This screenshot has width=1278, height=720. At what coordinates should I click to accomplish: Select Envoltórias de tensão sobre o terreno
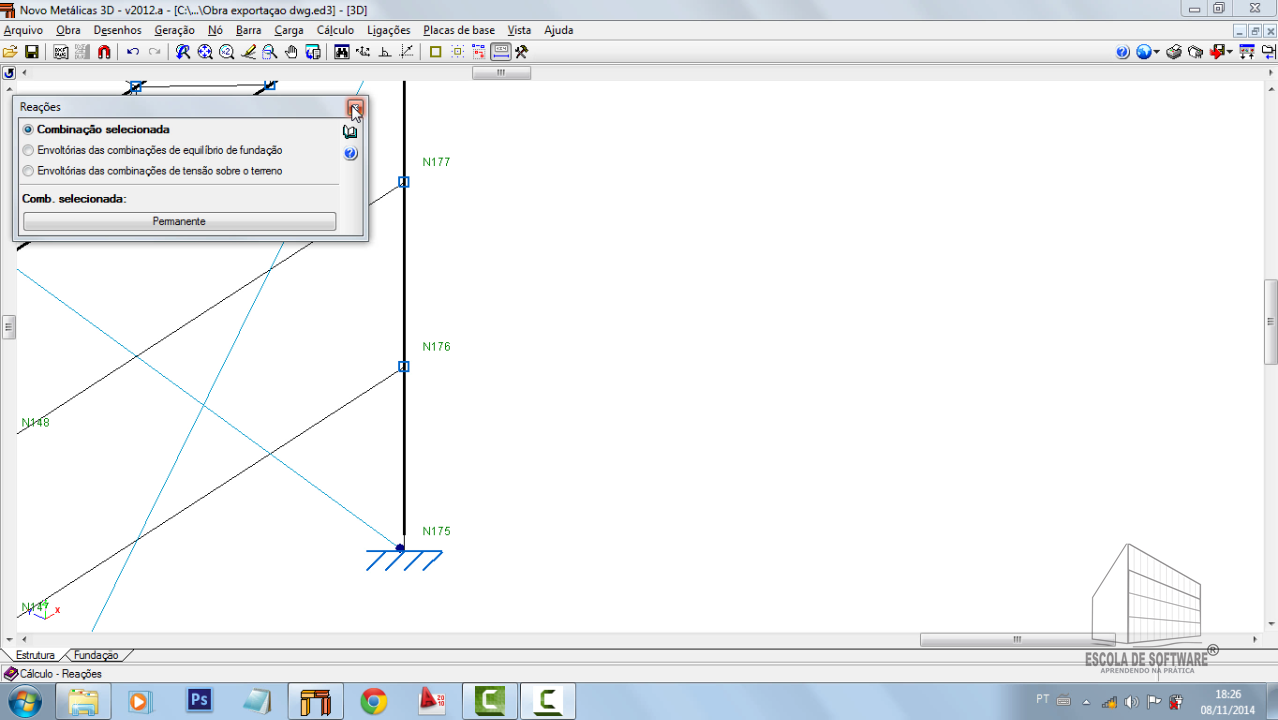click(28, 171)
